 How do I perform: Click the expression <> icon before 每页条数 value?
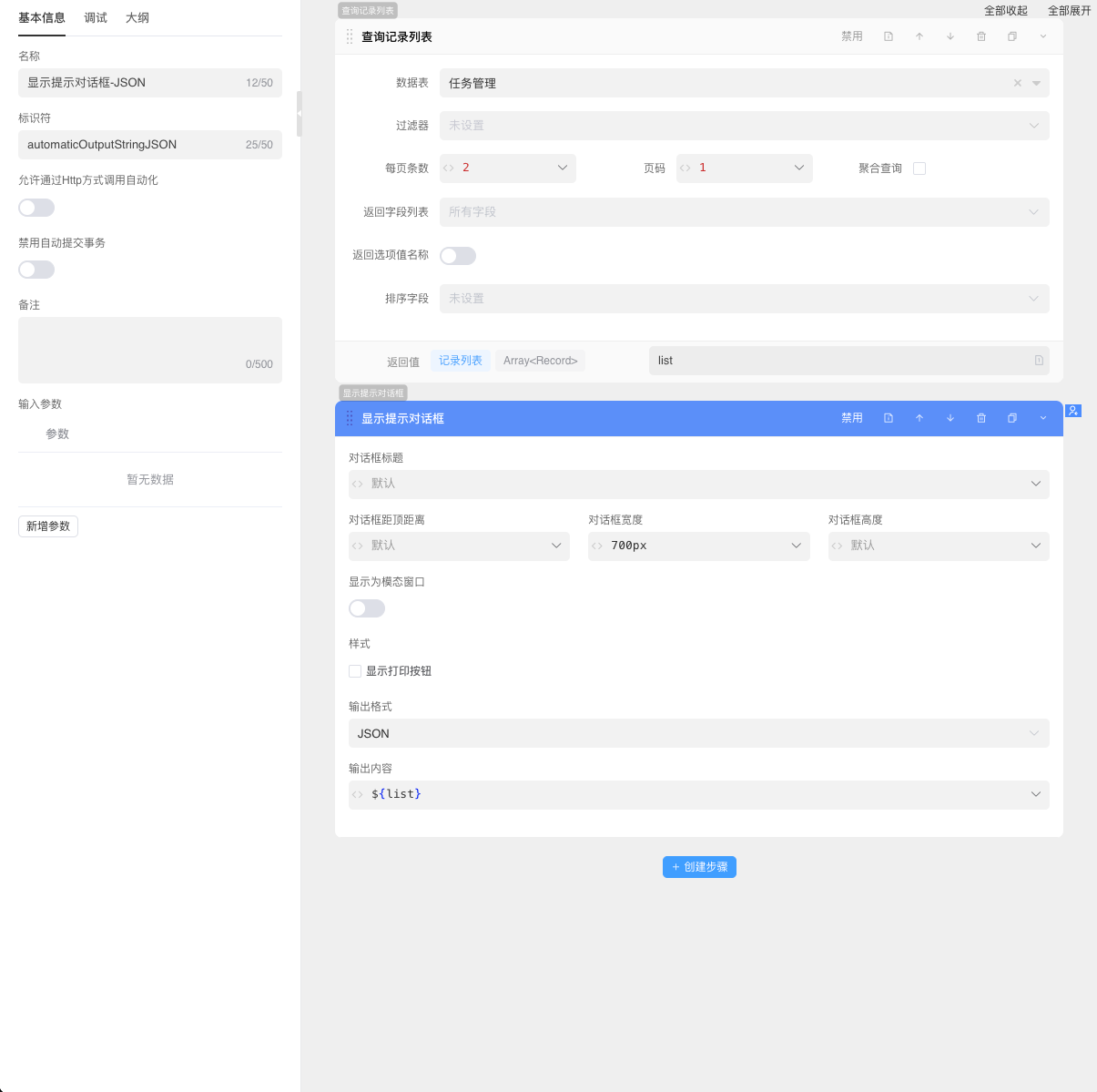point(448,168)
